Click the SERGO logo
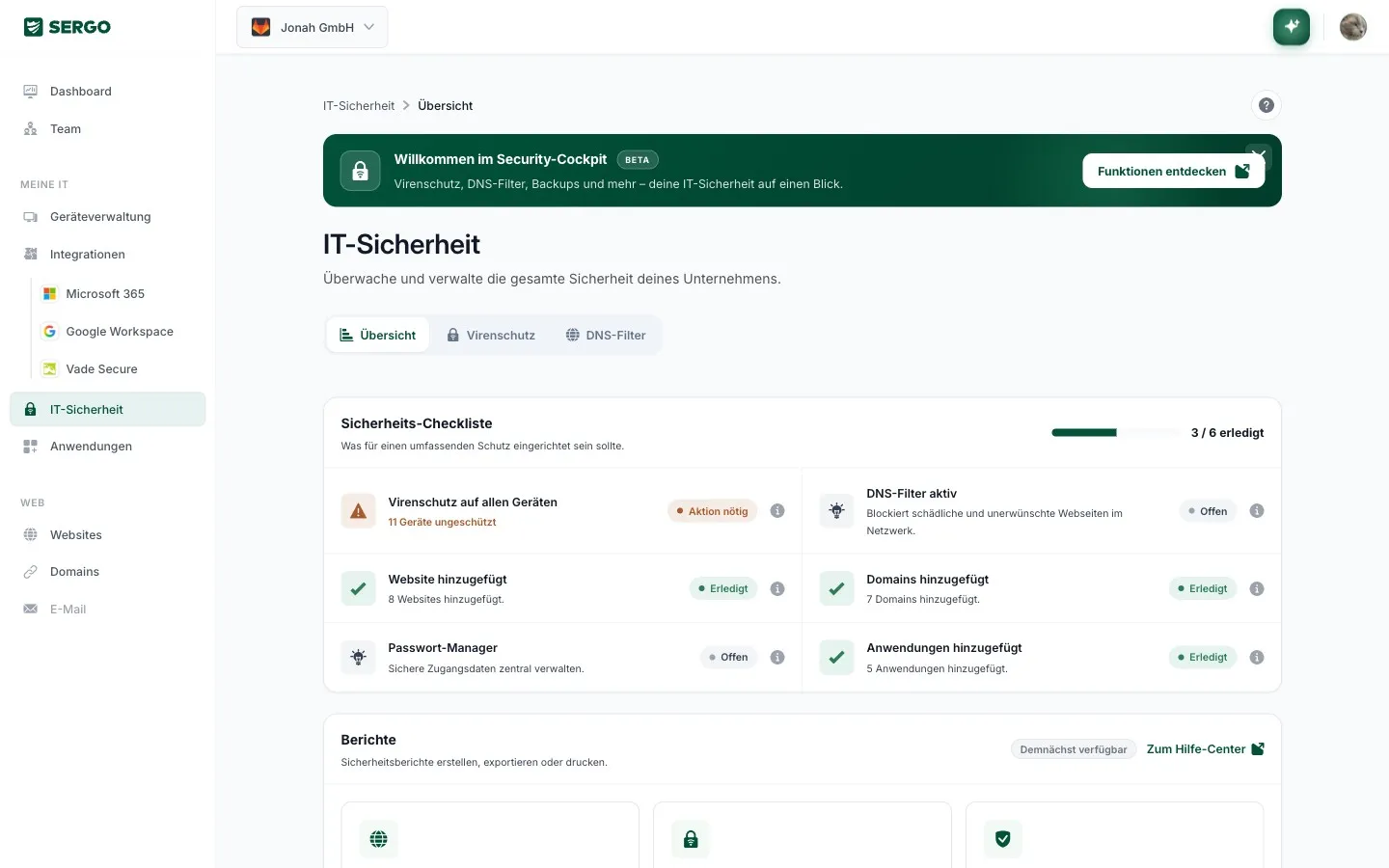 coord(68,27)
